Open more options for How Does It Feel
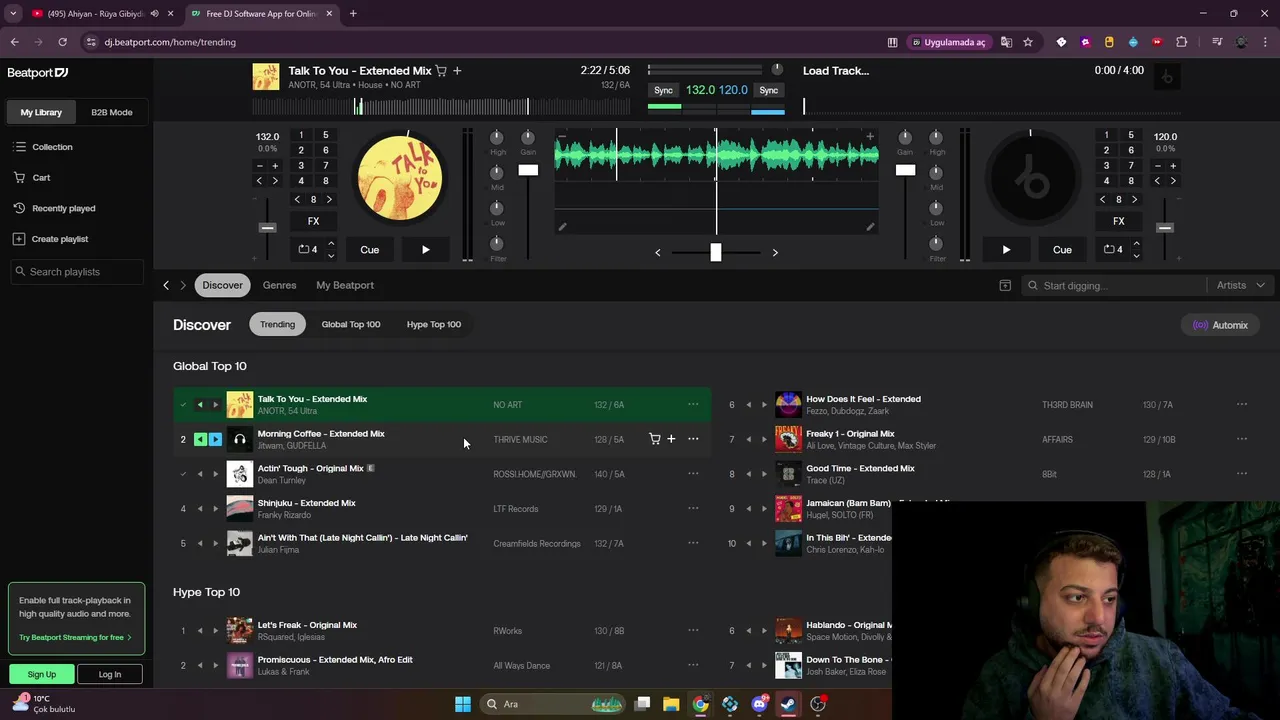 (x=1242, y=404)
